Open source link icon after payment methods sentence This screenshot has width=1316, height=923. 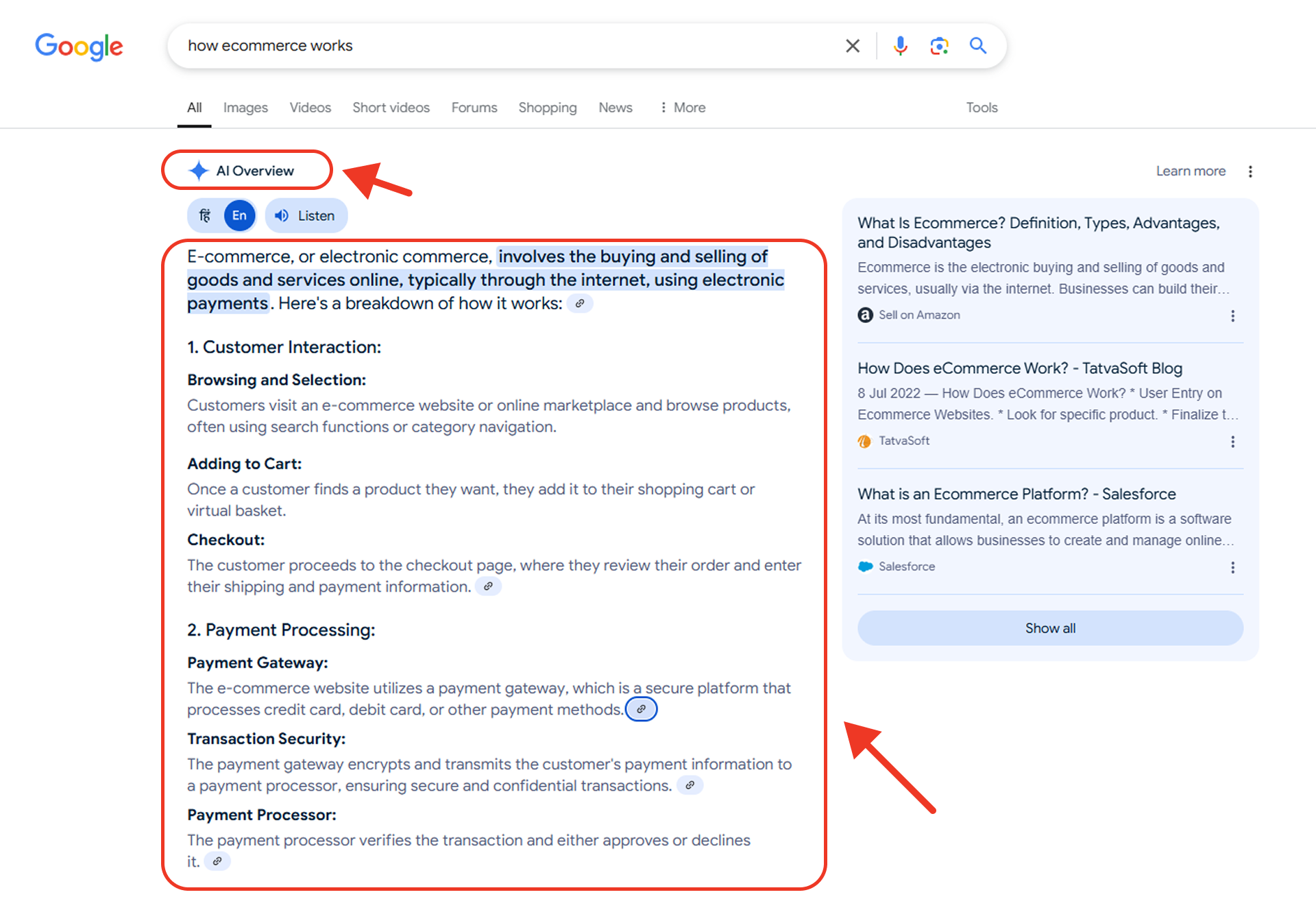tap(641, 709)
